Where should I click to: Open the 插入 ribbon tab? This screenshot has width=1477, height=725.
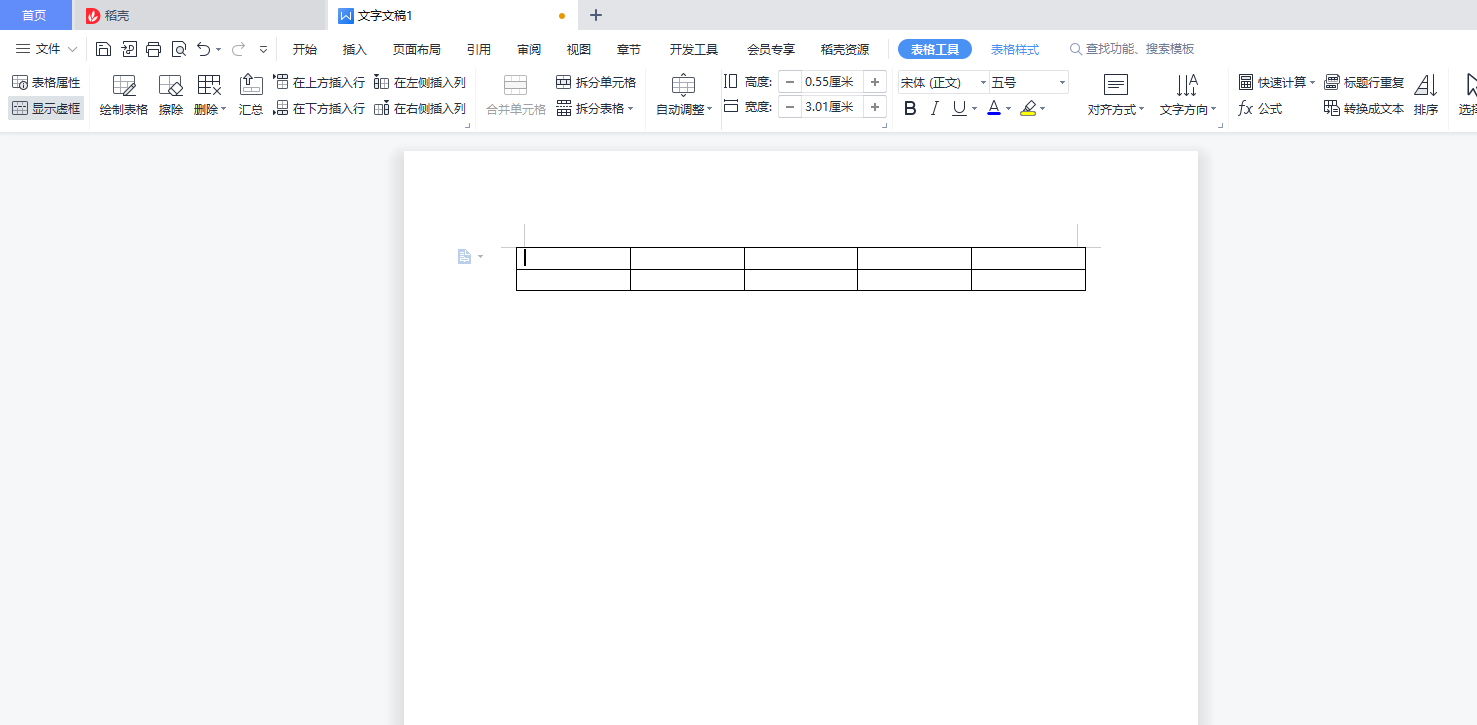354,48
